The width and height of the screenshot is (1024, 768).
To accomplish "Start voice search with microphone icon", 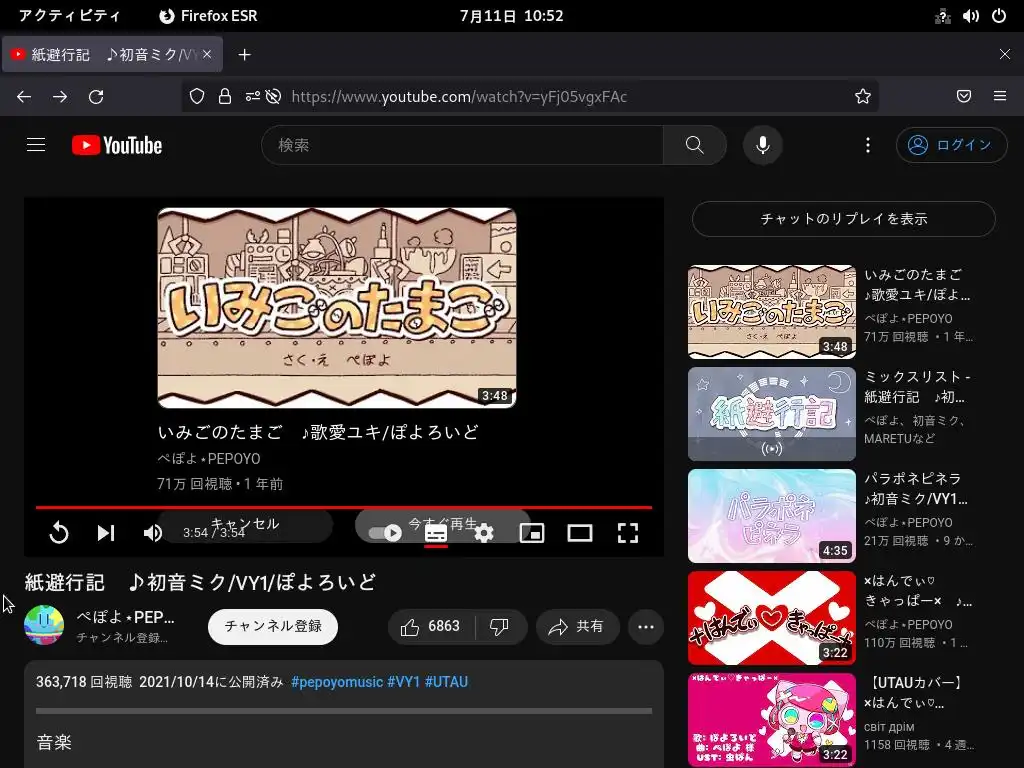I will [762, 145].
